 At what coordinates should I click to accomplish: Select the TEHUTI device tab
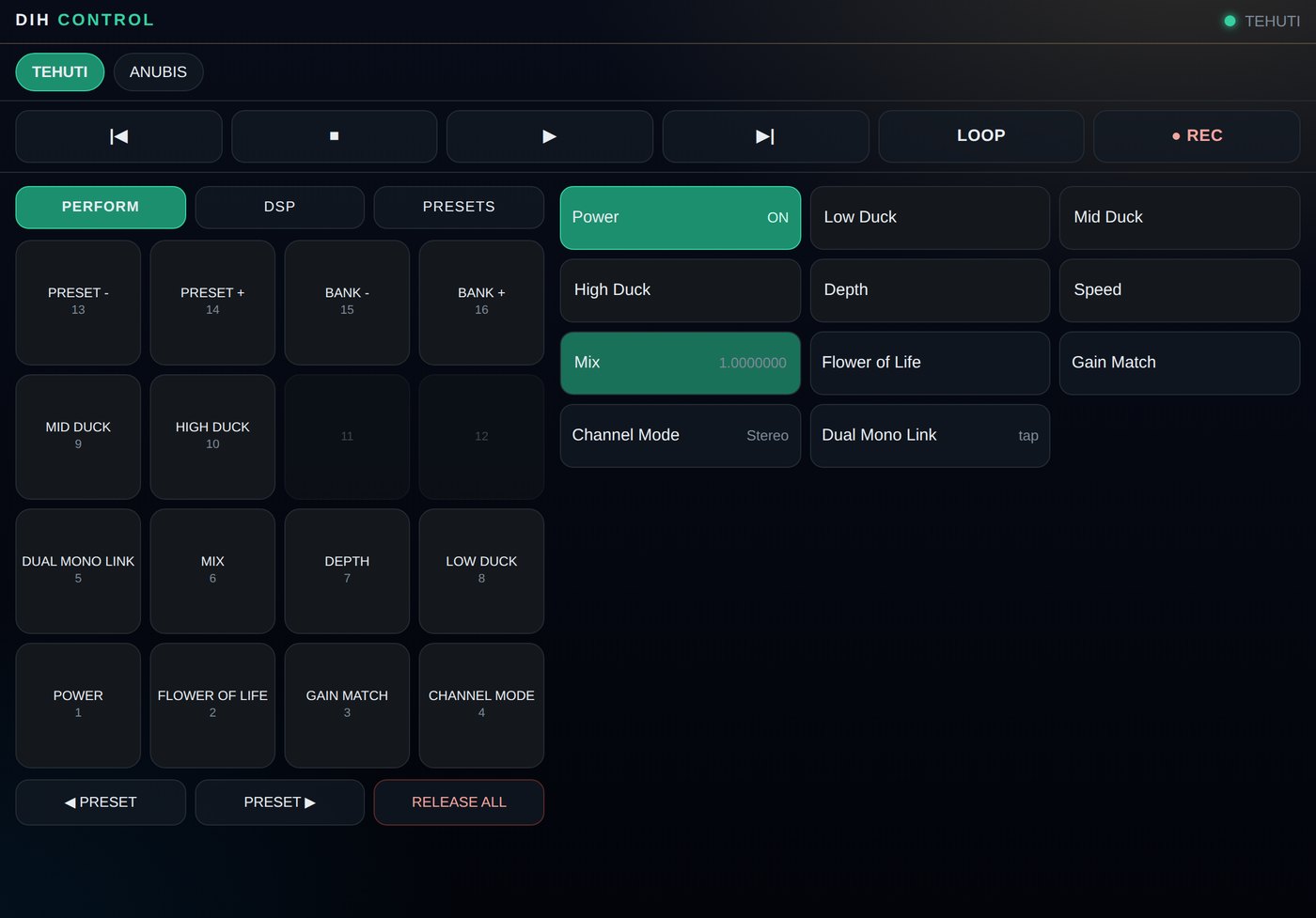coord(60,72)
